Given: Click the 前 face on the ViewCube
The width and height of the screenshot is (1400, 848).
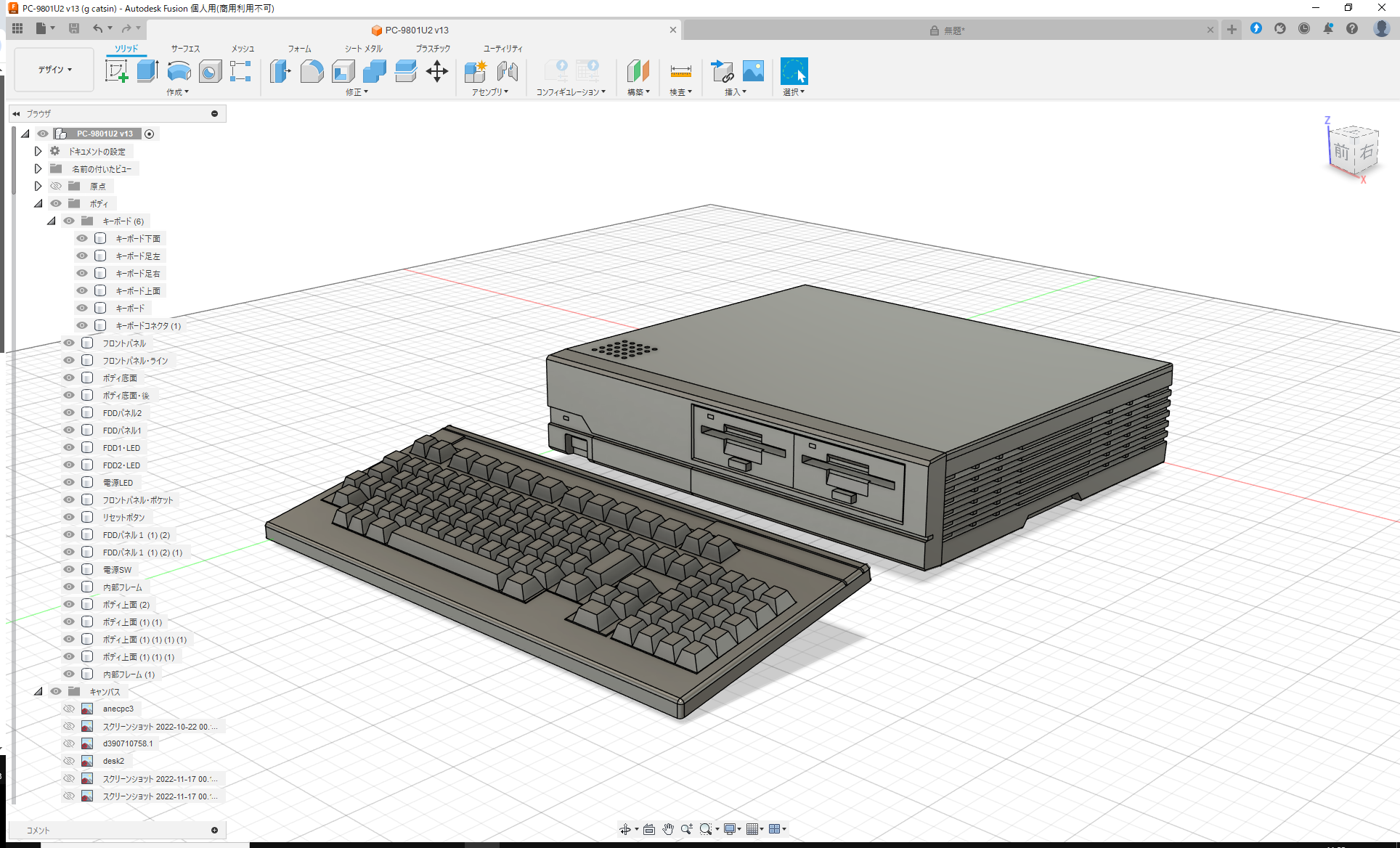Looking at the screenshot, I should [x=1343, y=153].
